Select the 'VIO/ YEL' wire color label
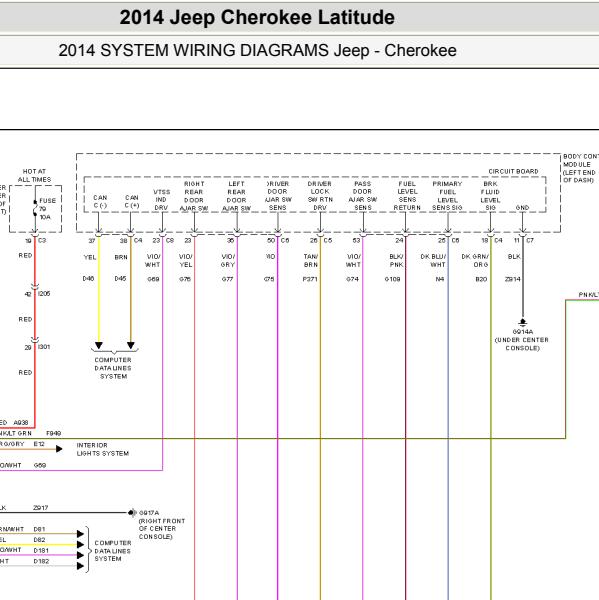The image size is (599, 600). [186, 260]
